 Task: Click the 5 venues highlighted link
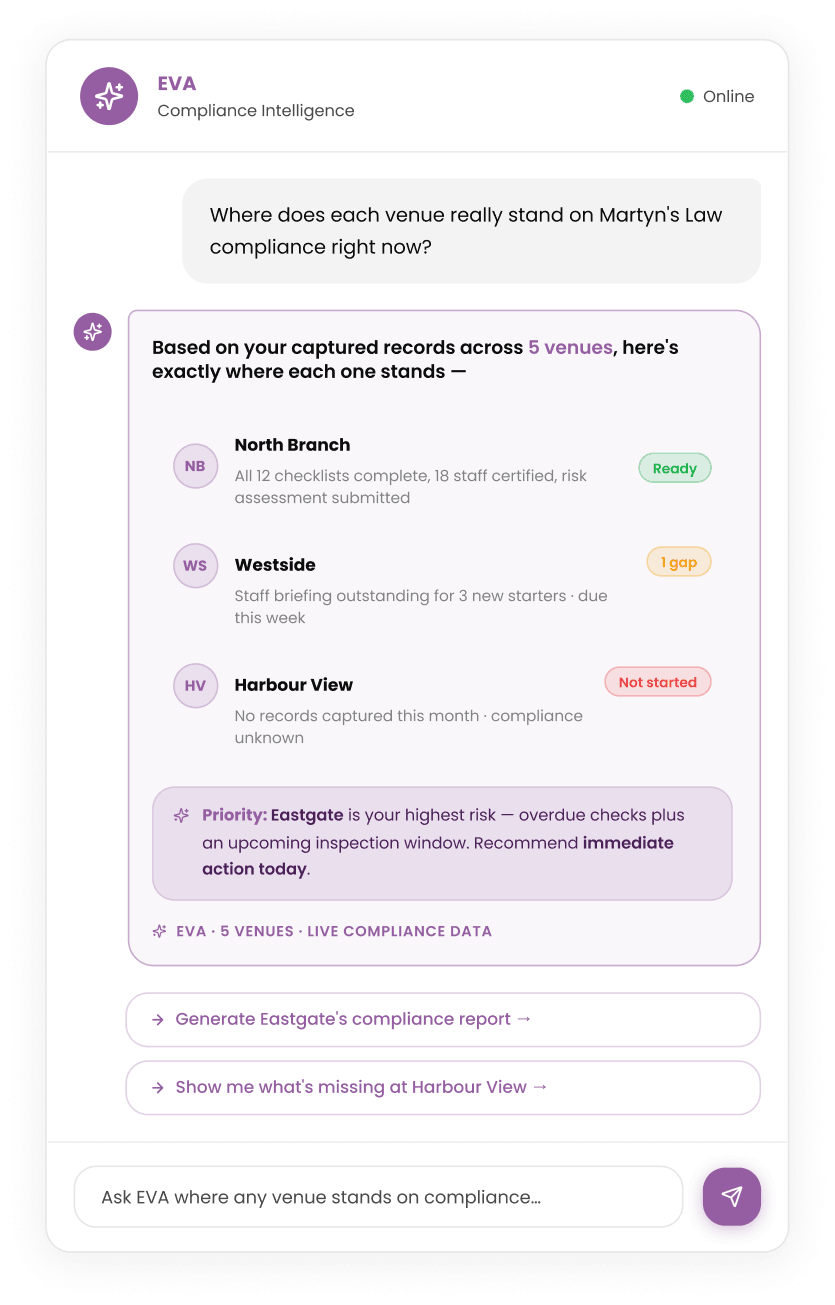(570, 348)
